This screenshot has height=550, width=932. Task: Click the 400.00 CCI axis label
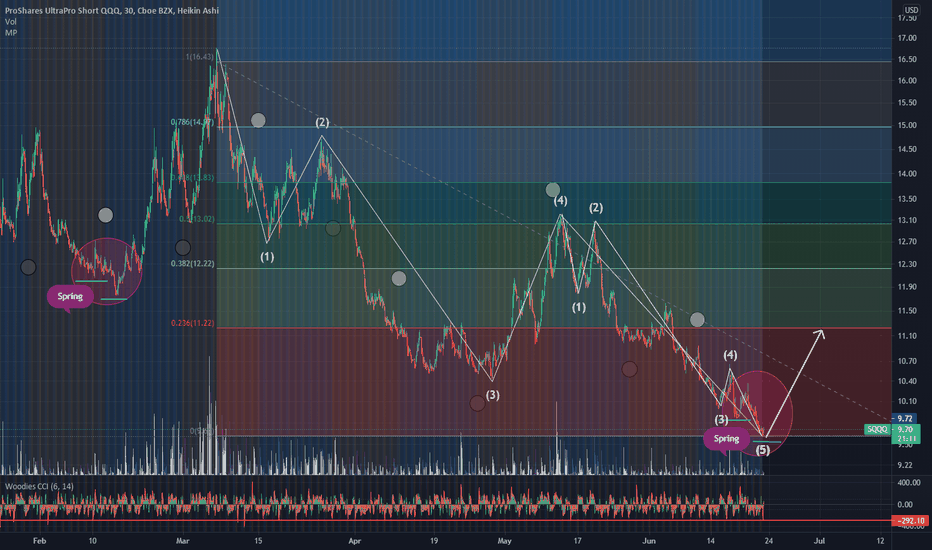pos(909,483)
